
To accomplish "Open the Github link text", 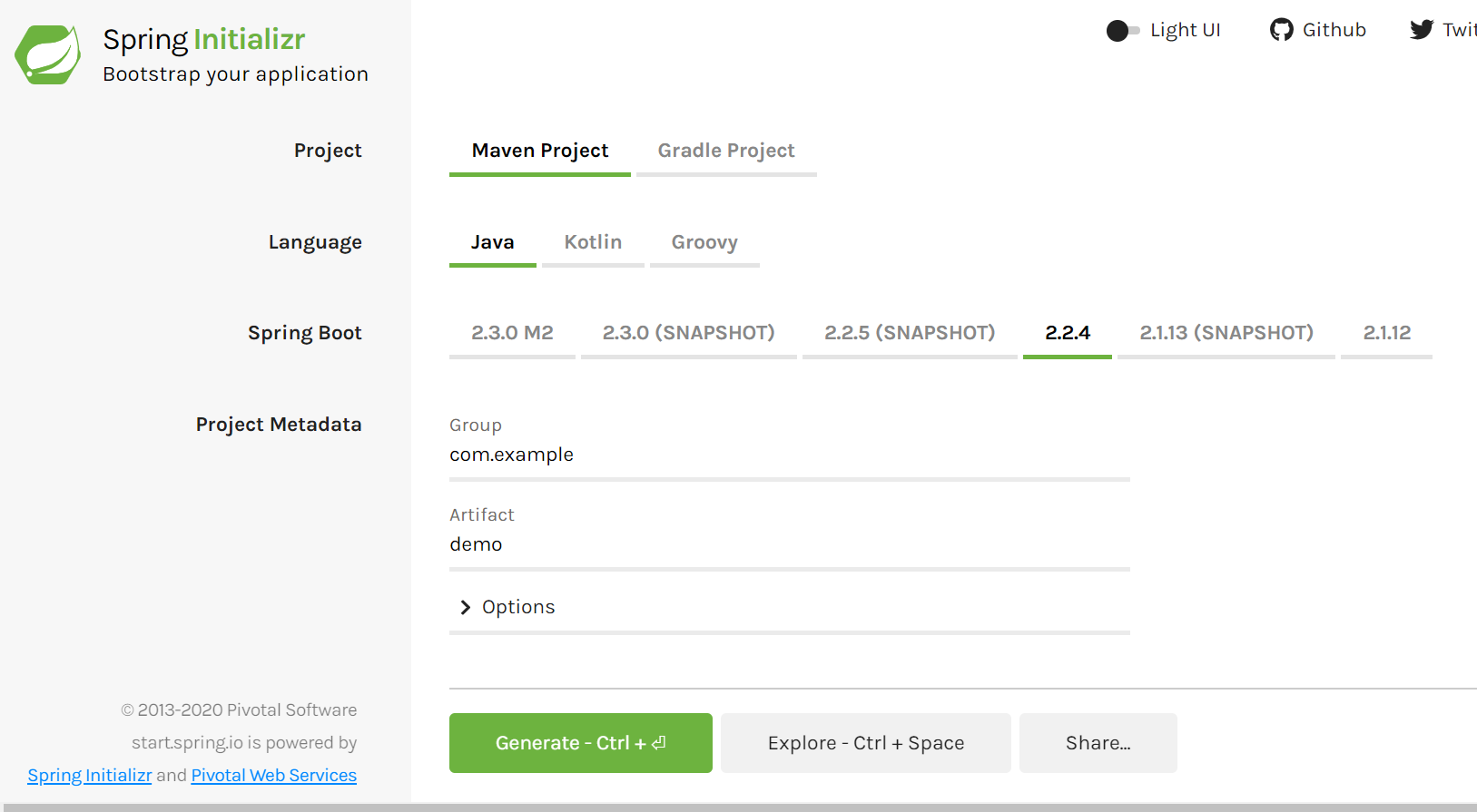I will point(1334,30).
